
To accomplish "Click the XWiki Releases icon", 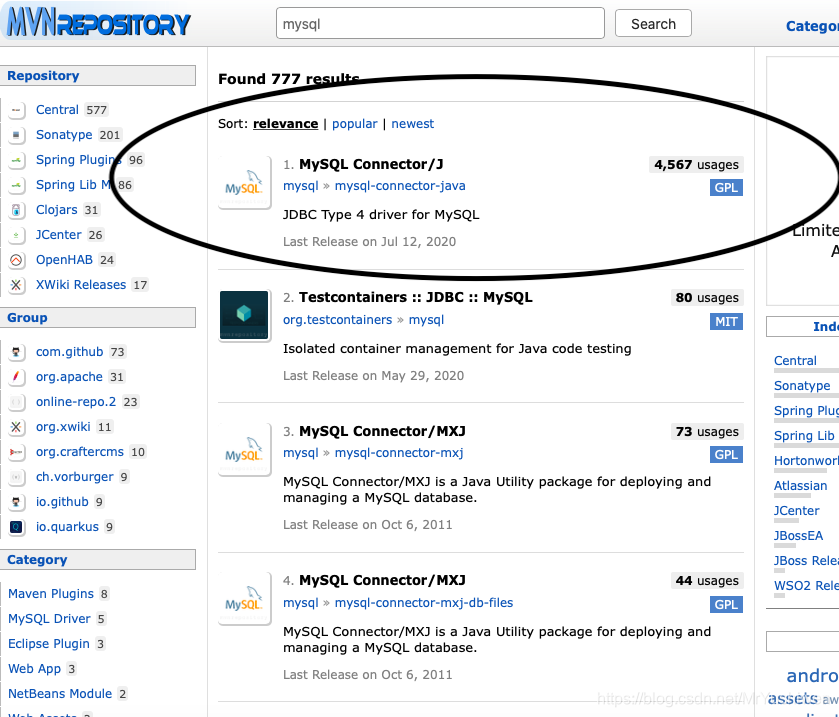I will click(x=17, y=285).
